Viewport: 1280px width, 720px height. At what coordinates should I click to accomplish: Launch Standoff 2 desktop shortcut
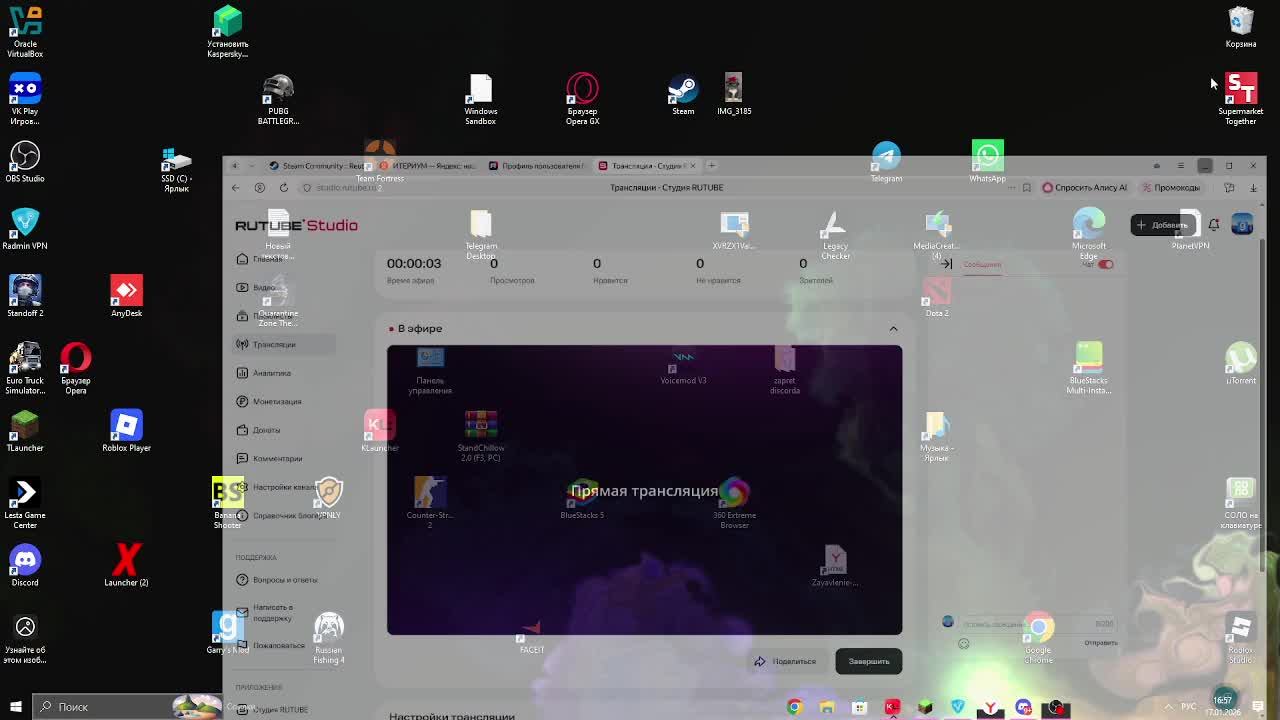(x=25, y=296)
